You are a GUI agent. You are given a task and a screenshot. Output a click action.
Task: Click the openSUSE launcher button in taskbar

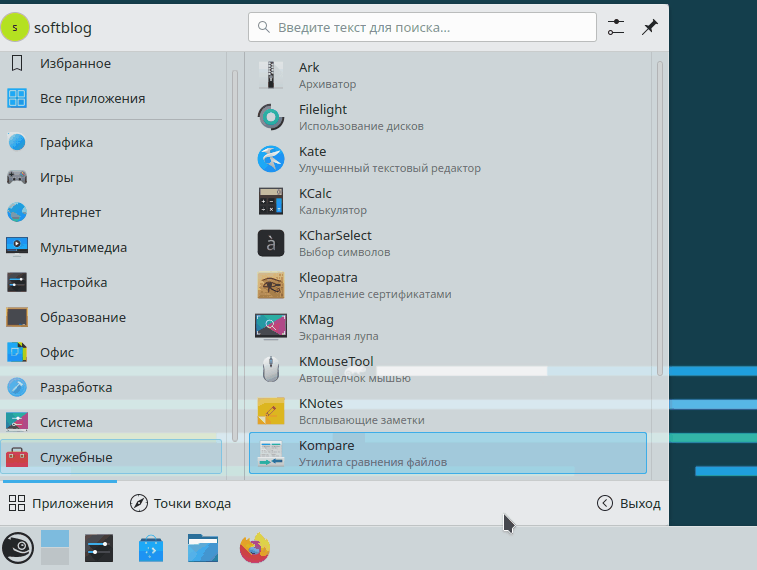18,548
